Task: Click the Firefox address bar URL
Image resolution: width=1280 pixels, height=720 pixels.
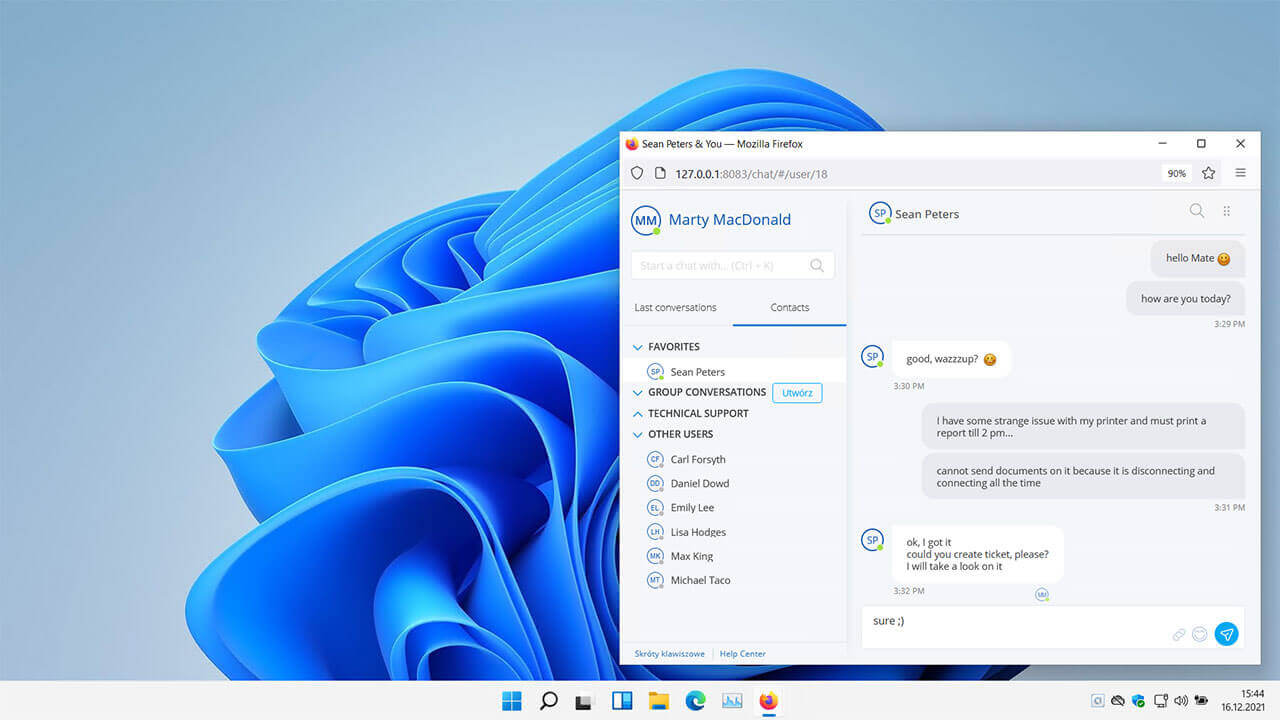Action: coord(751,173)
